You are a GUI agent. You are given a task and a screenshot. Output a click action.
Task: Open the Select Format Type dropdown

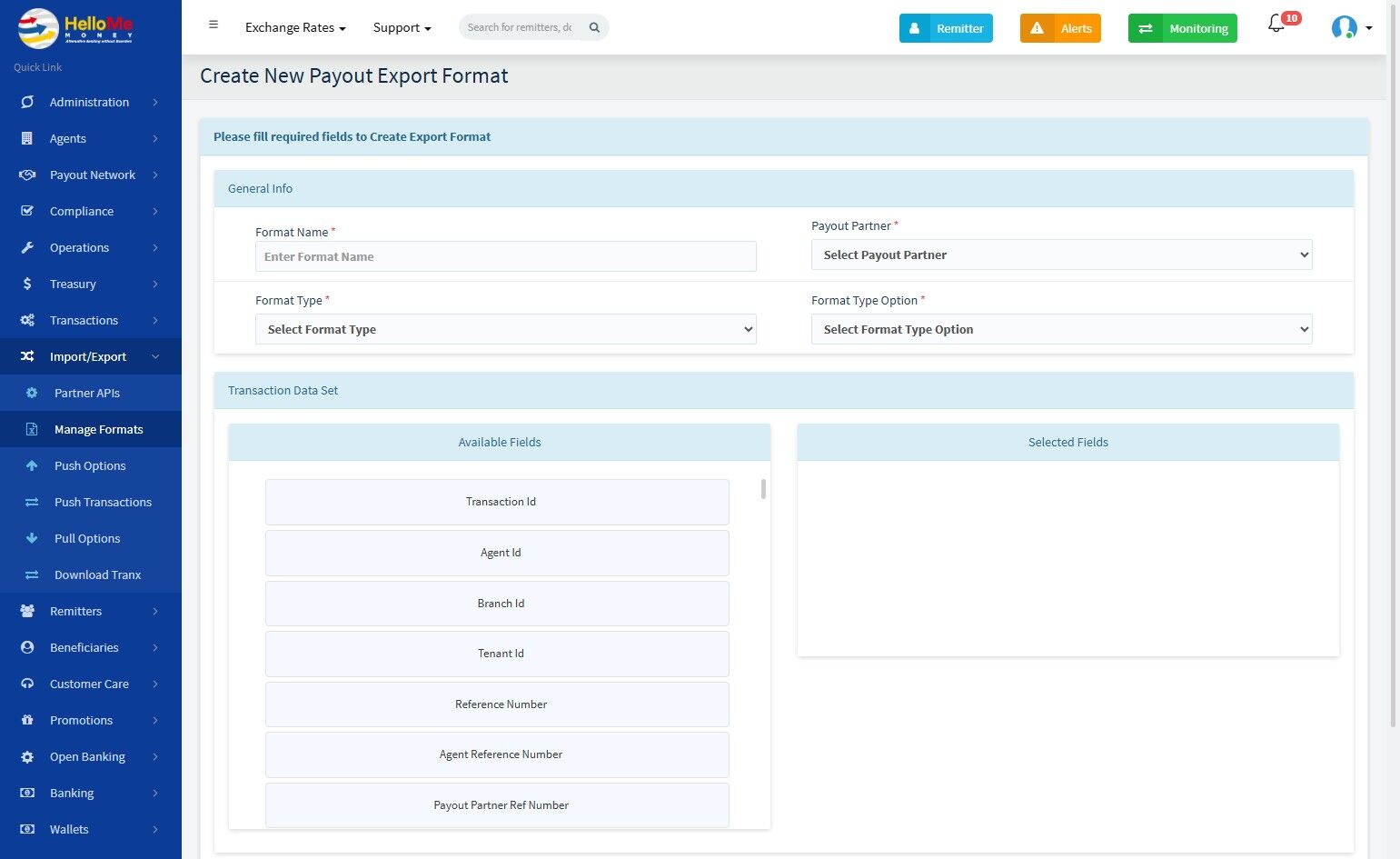point(505,329)
